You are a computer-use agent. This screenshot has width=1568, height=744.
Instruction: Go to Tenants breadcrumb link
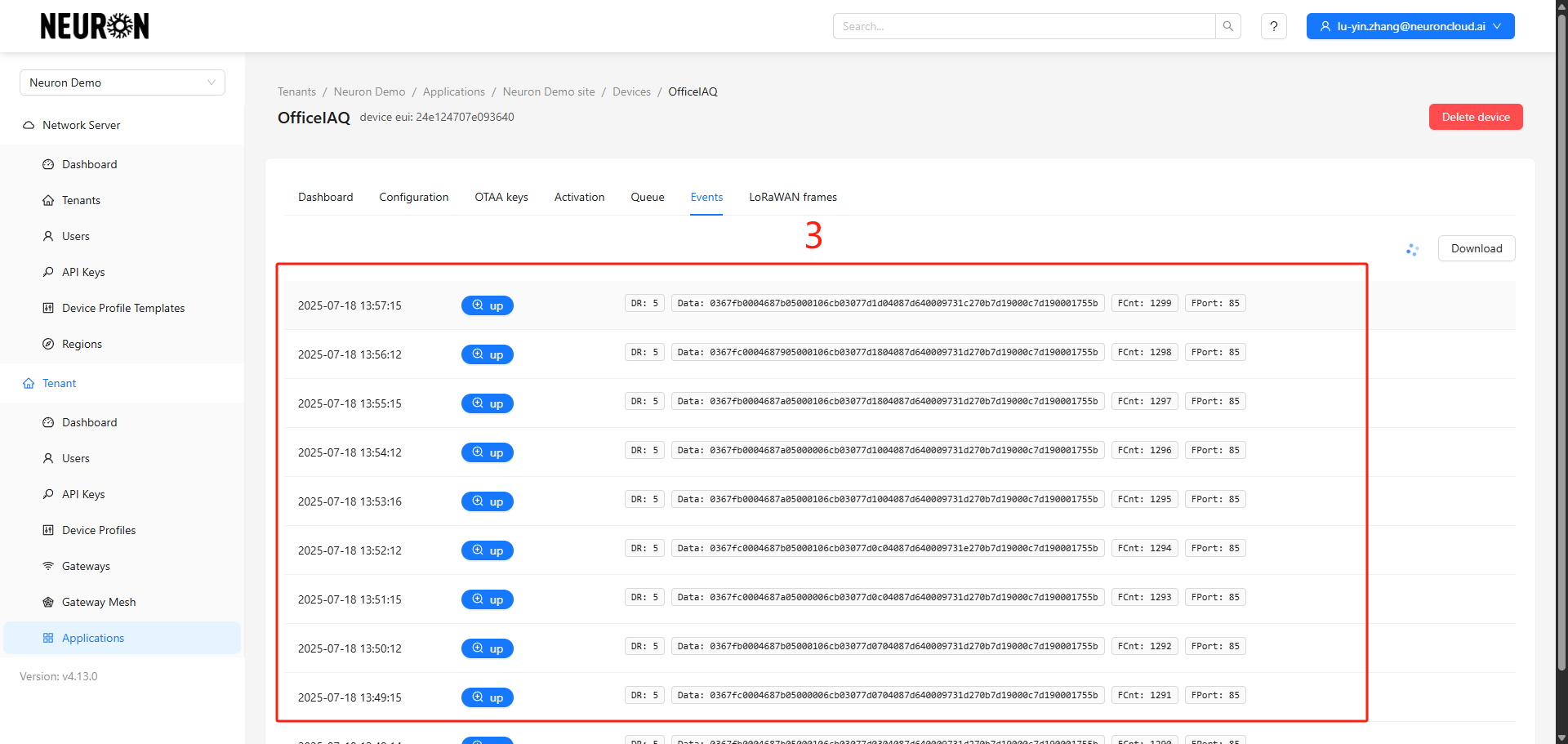pos(296,91)
